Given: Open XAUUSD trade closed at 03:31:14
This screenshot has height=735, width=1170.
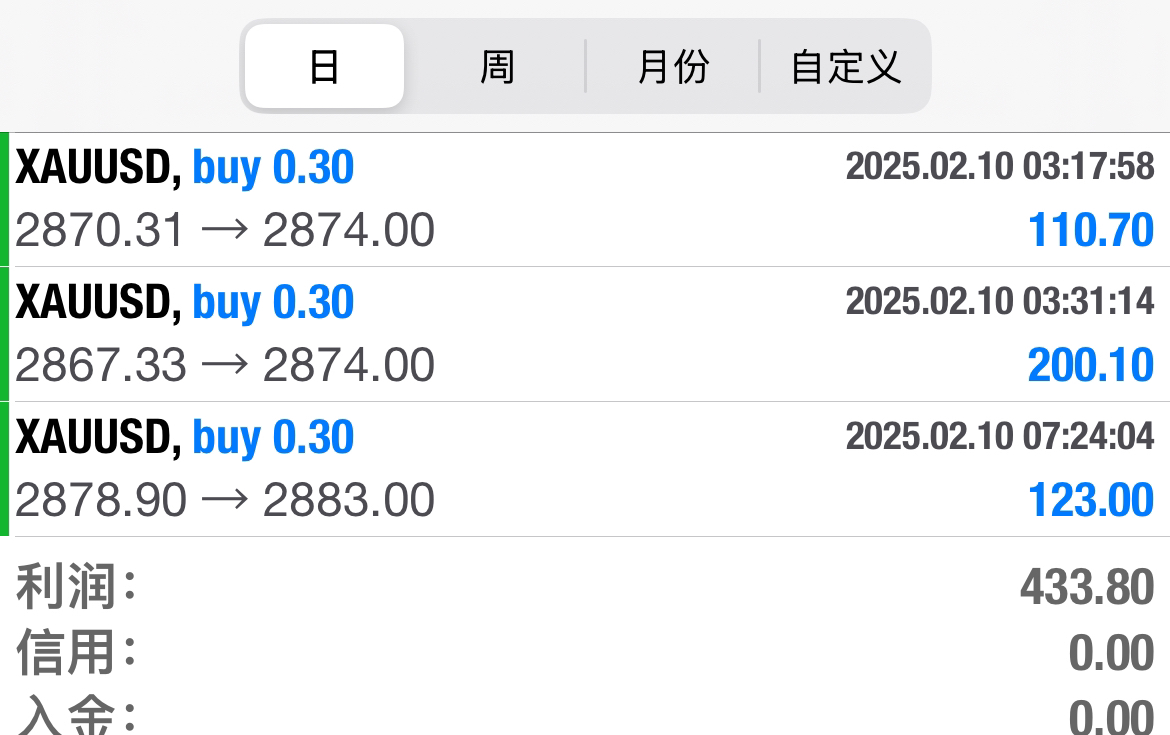Looking at the screenshot, I should point(585,334).
